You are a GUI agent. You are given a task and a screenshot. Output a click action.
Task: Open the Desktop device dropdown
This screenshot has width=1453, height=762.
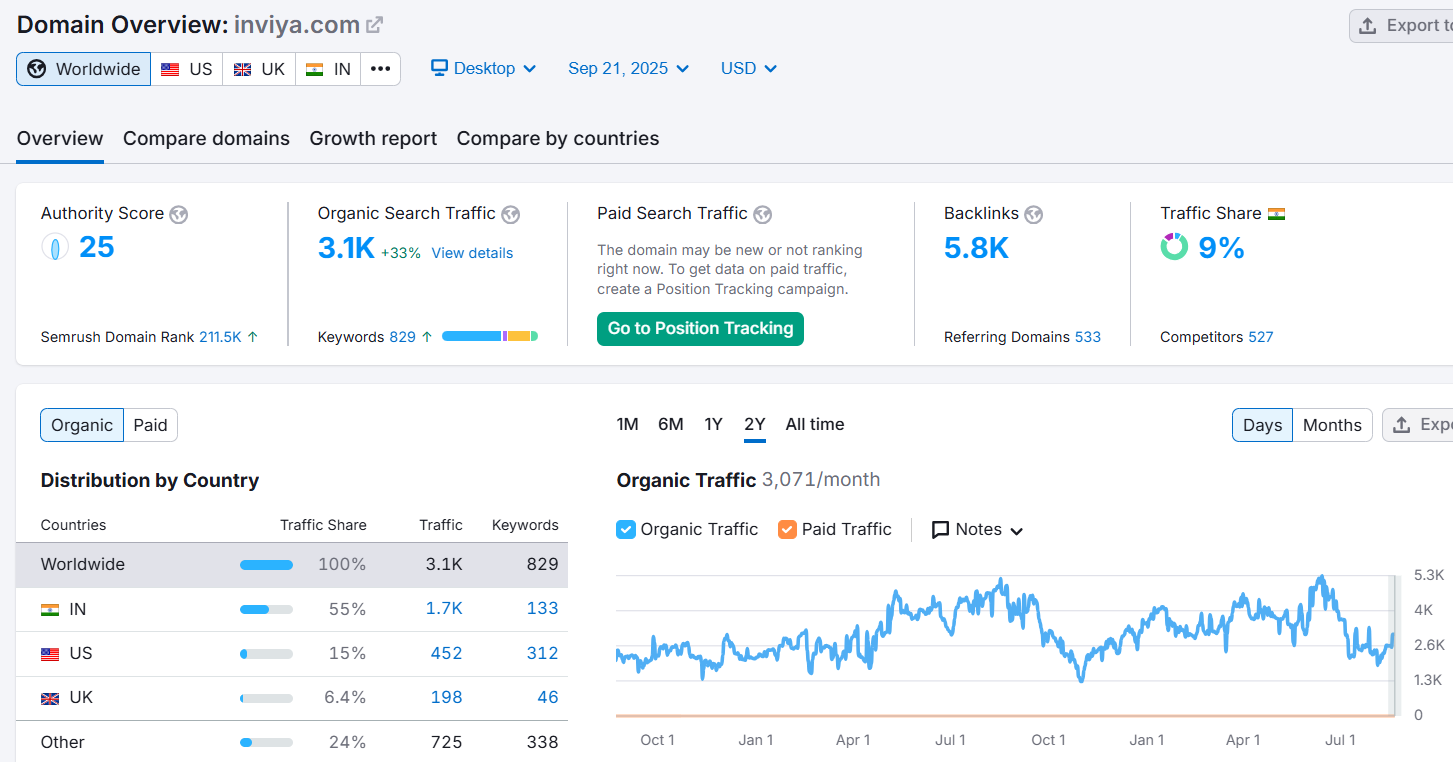484,68
